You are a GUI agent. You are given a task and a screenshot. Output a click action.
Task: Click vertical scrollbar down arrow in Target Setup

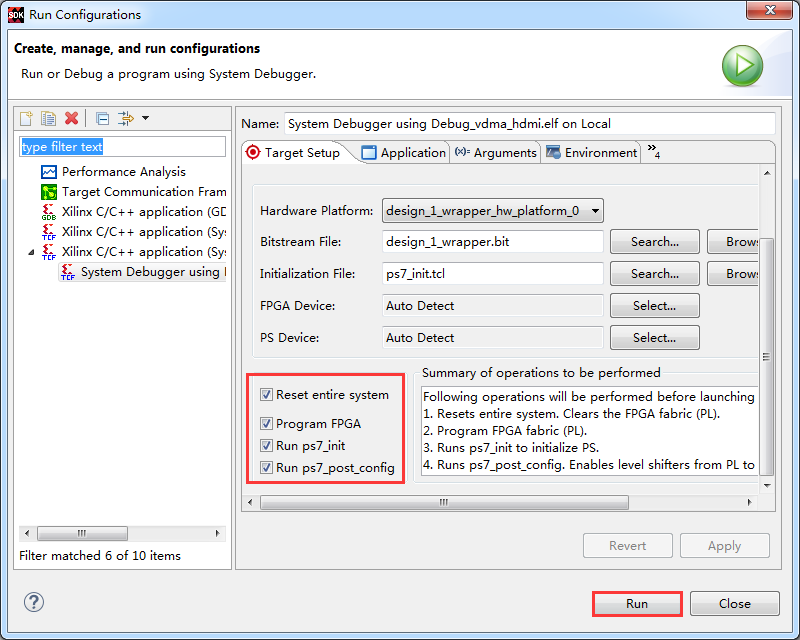coord(767,485)
